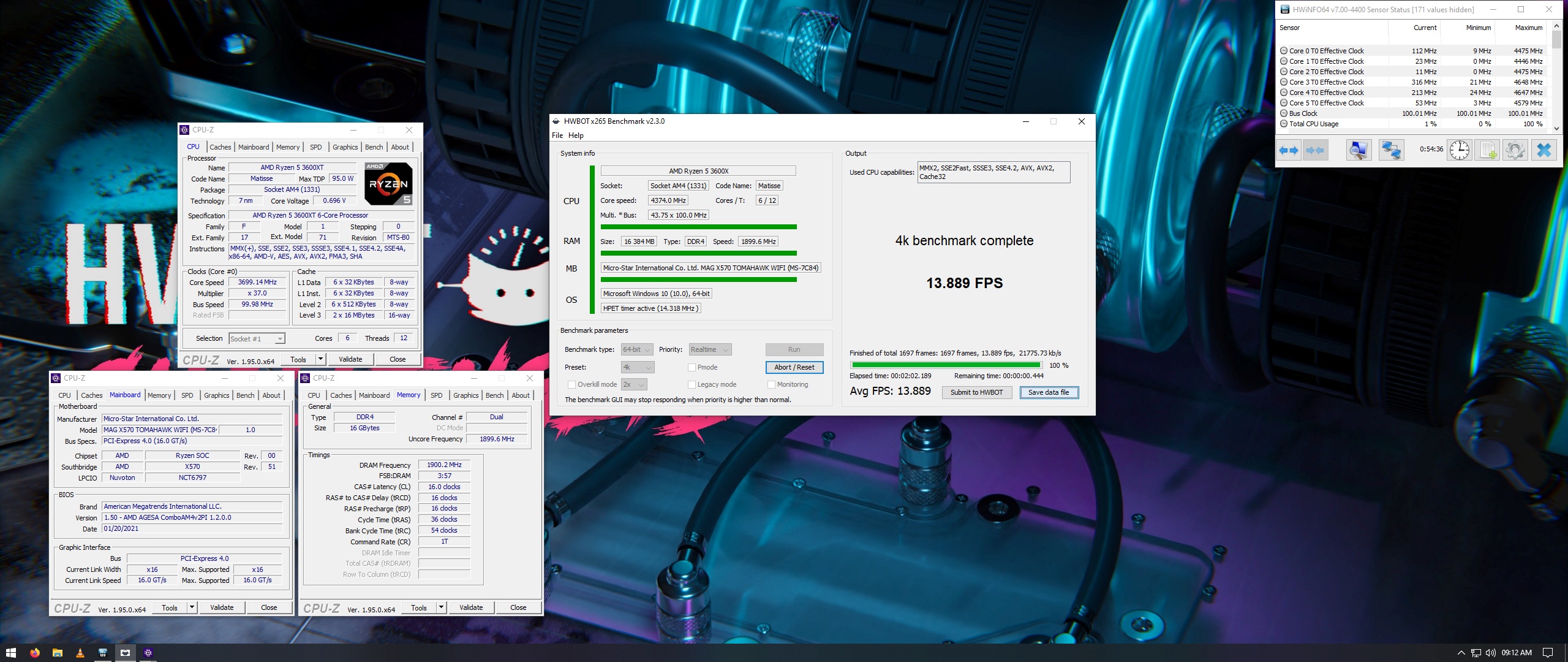Click HWiNFO networked computers icon
This screenshot has width=1568, height=662.
coord(1391,150)
